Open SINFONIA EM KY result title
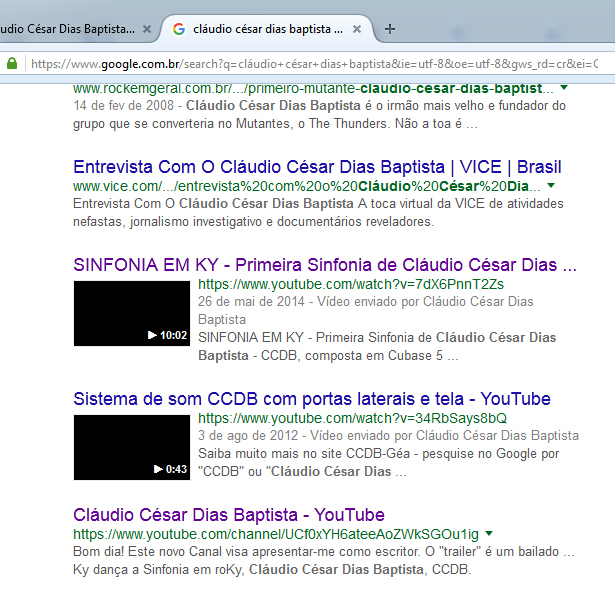The width and height of the screenshot is (615, 597). pyautogui.click(x=325, y=266)
